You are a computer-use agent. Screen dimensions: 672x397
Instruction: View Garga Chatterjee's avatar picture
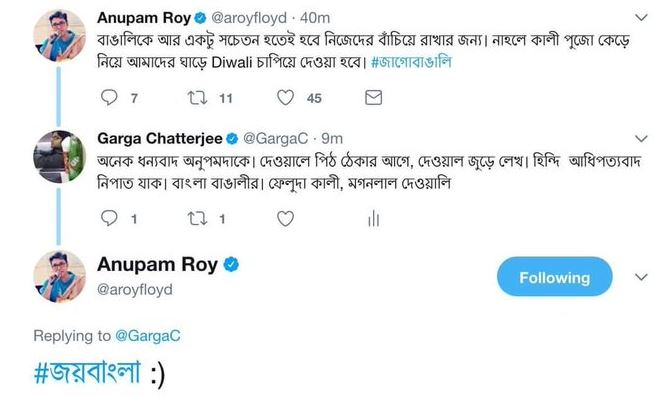(x=59, y=156)
